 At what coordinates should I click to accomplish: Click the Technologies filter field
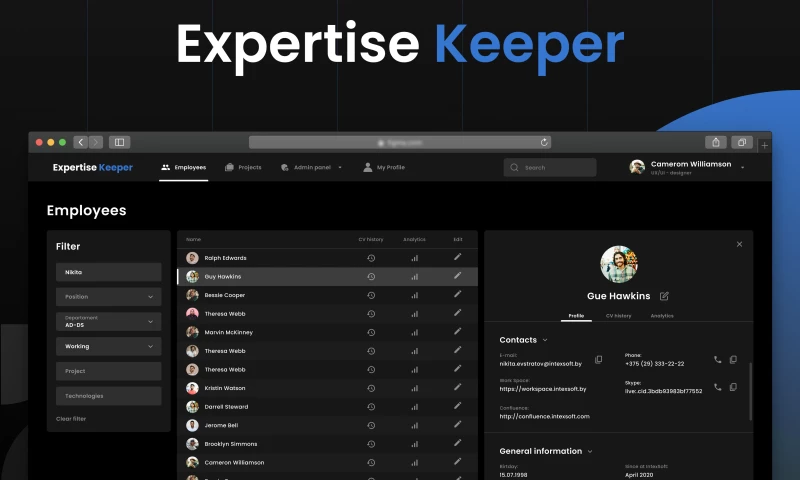109,396
